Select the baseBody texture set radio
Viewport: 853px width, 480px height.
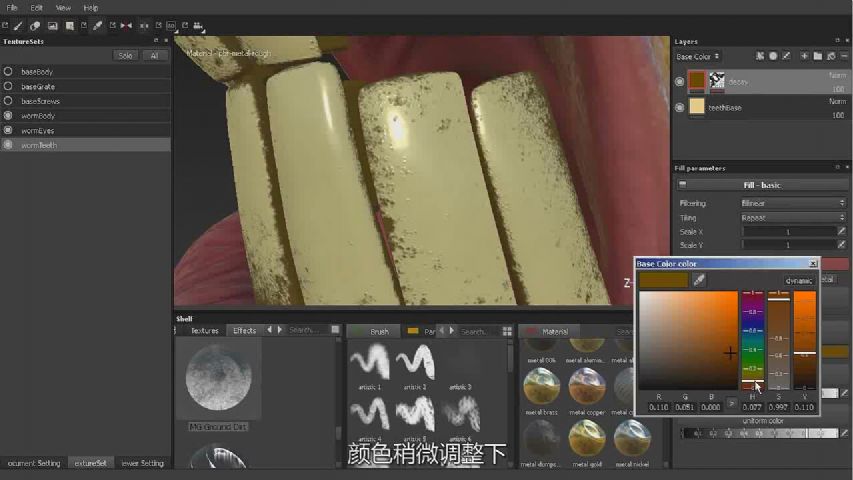pos(8,71)
